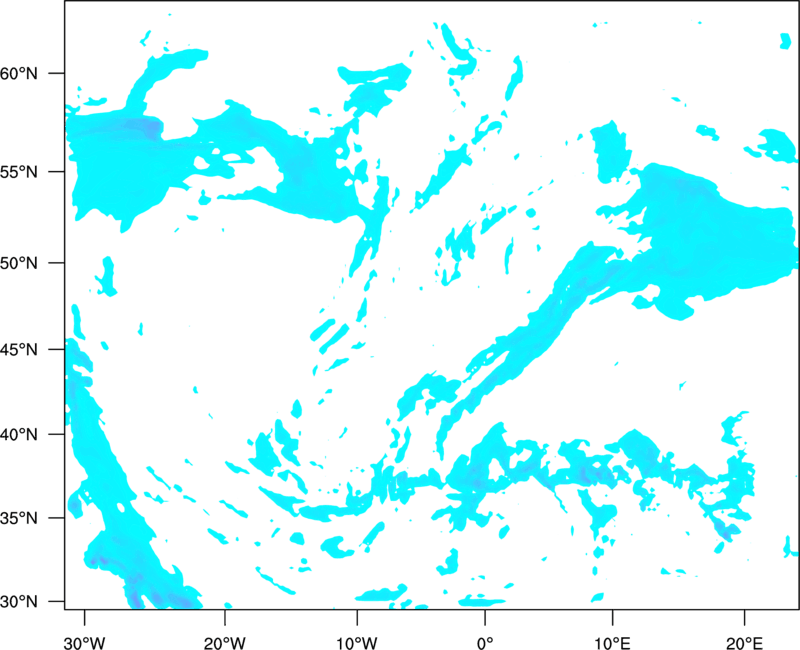This screenshot has width=800, height=650.
Task: Click the 0° longitude label
Action: point(485,643)
